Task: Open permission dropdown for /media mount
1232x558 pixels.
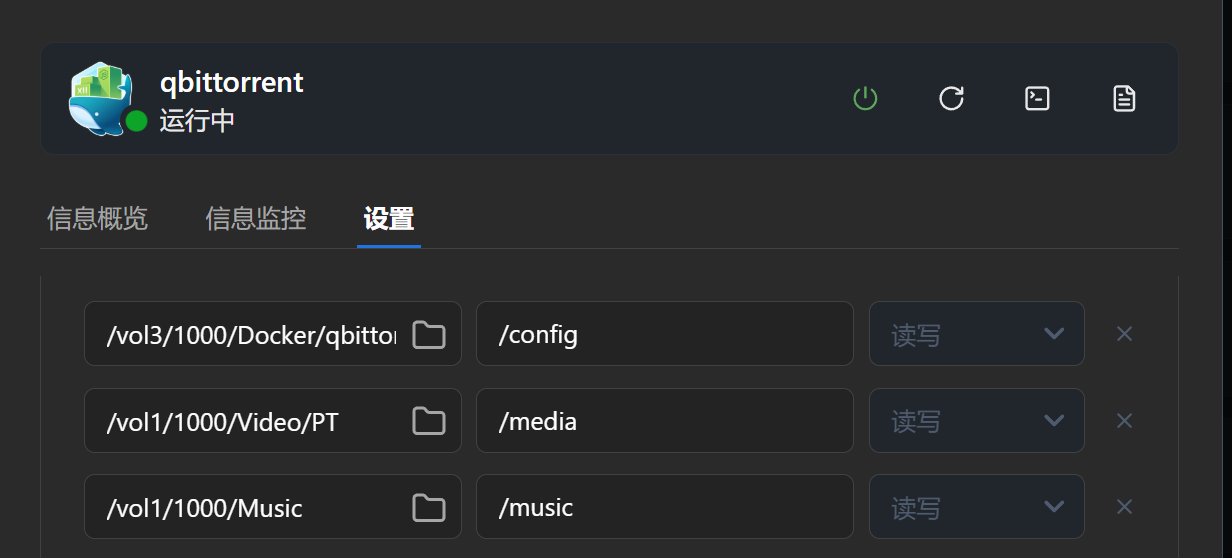Action: pyautogui.click(x=976, y=421)
